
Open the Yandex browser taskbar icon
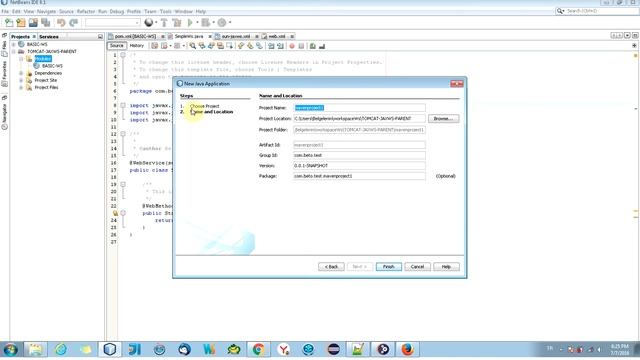pyautogui.click(x=283, y=349)
